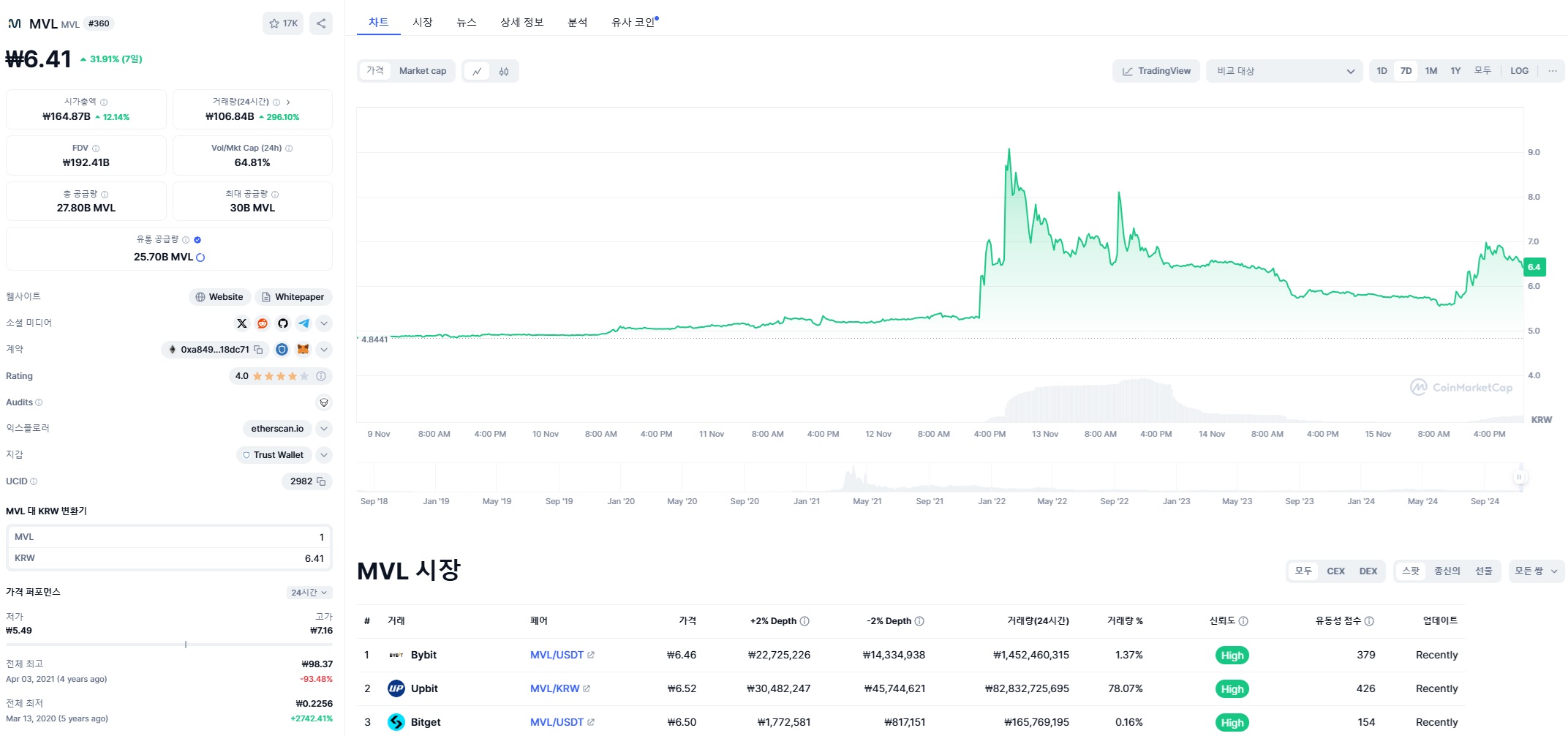Expand more explorers next to etherscan.io
The height and width of the screenshot is (736, 1568).
[324, 429]
